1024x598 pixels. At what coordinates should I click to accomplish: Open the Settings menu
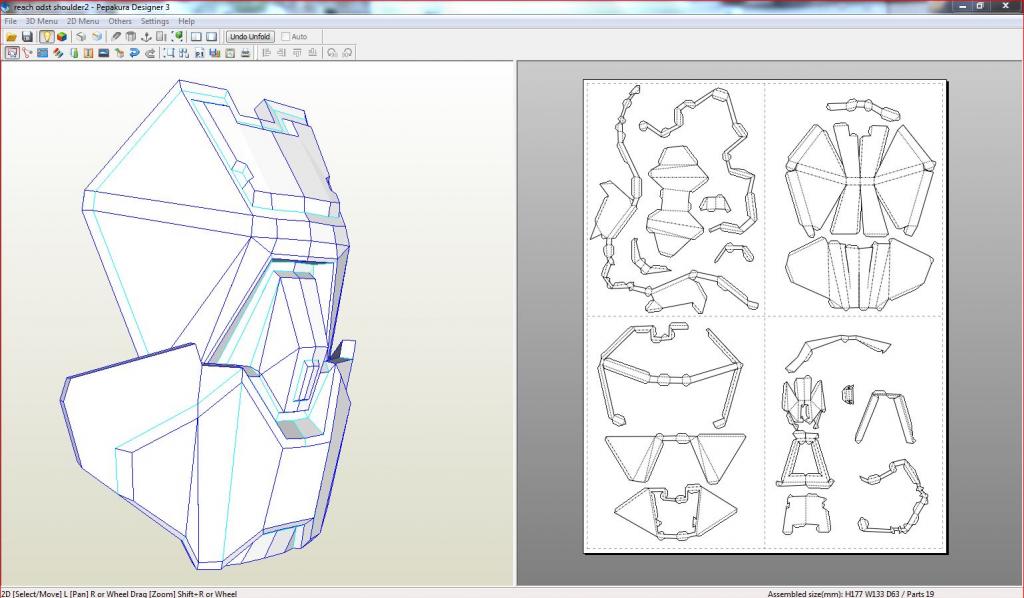(x=155, y=21)
